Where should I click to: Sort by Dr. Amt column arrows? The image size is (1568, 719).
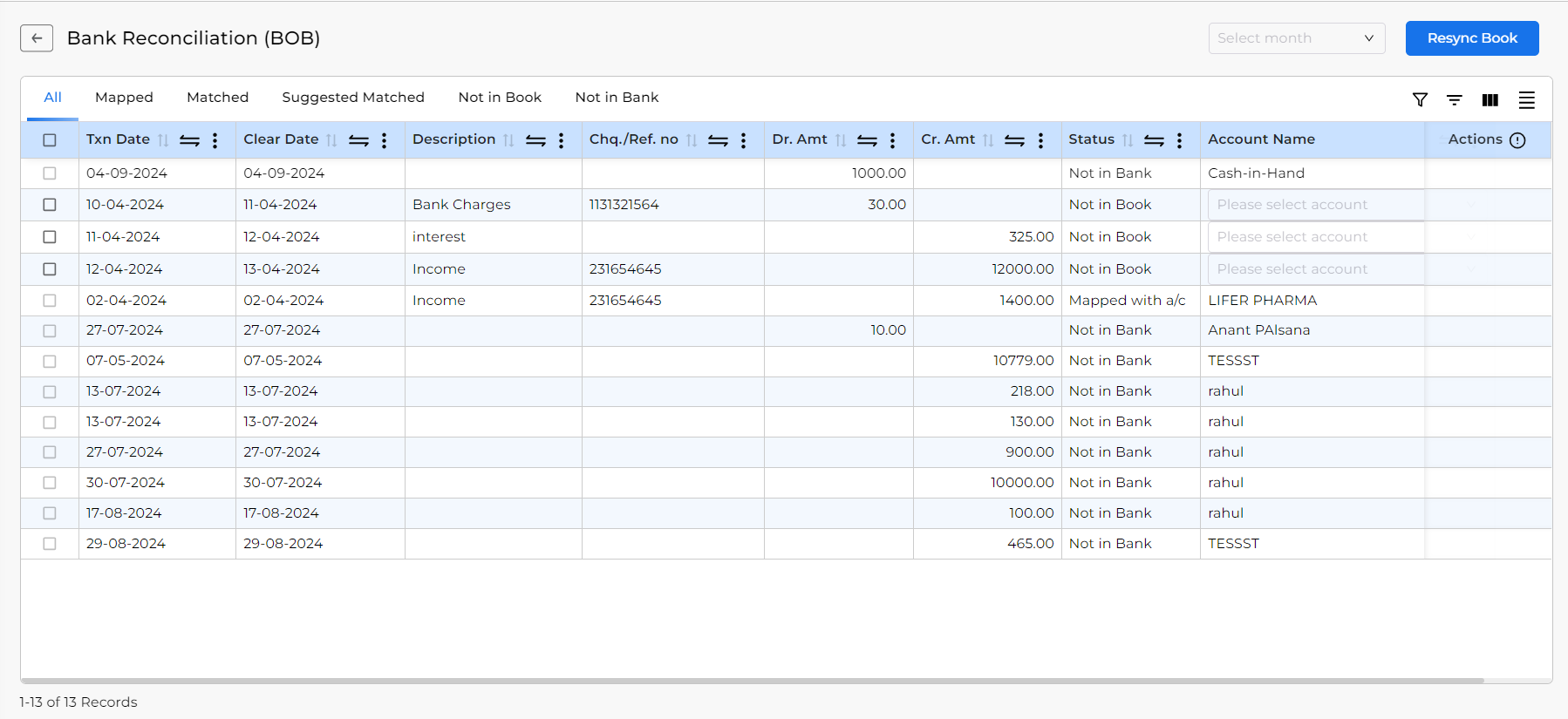pos(841,140)
